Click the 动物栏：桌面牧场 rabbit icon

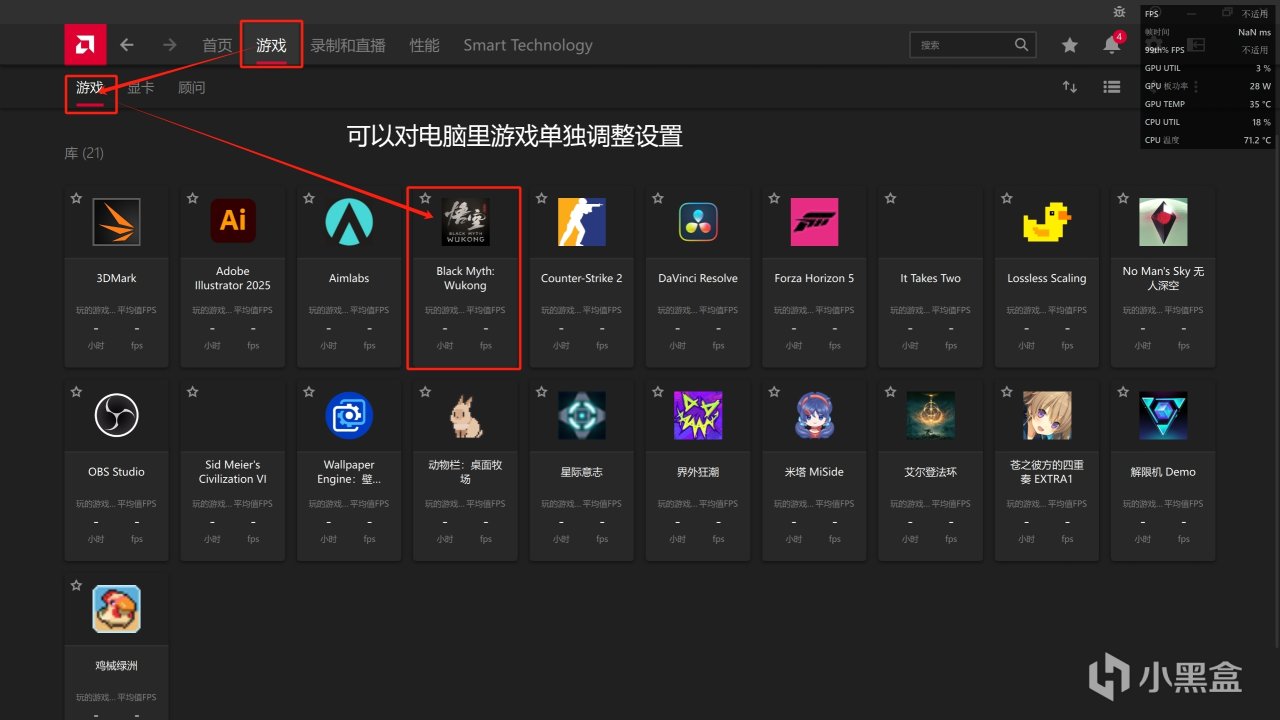point(465,415)
